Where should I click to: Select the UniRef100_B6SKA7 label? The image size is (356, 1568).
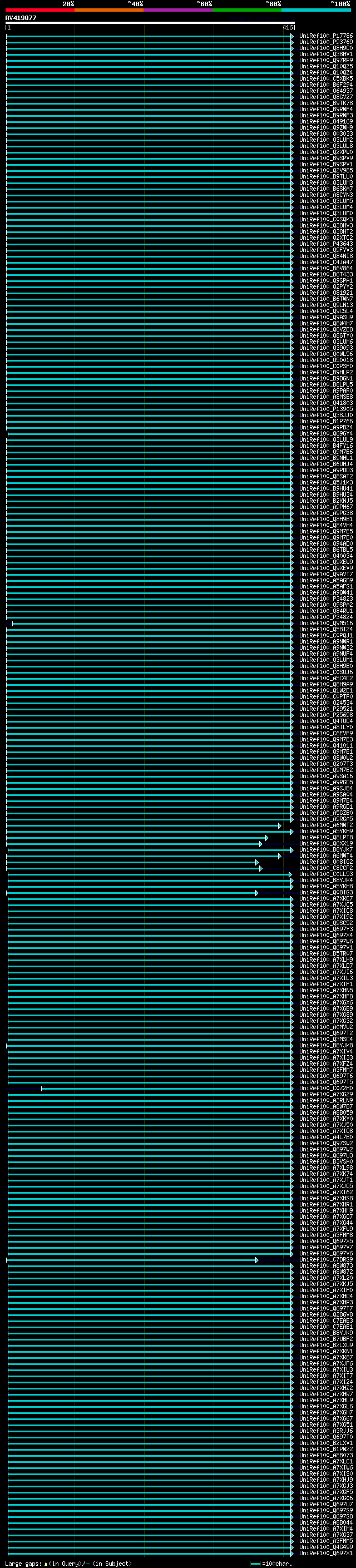click(x=326, y=189)
